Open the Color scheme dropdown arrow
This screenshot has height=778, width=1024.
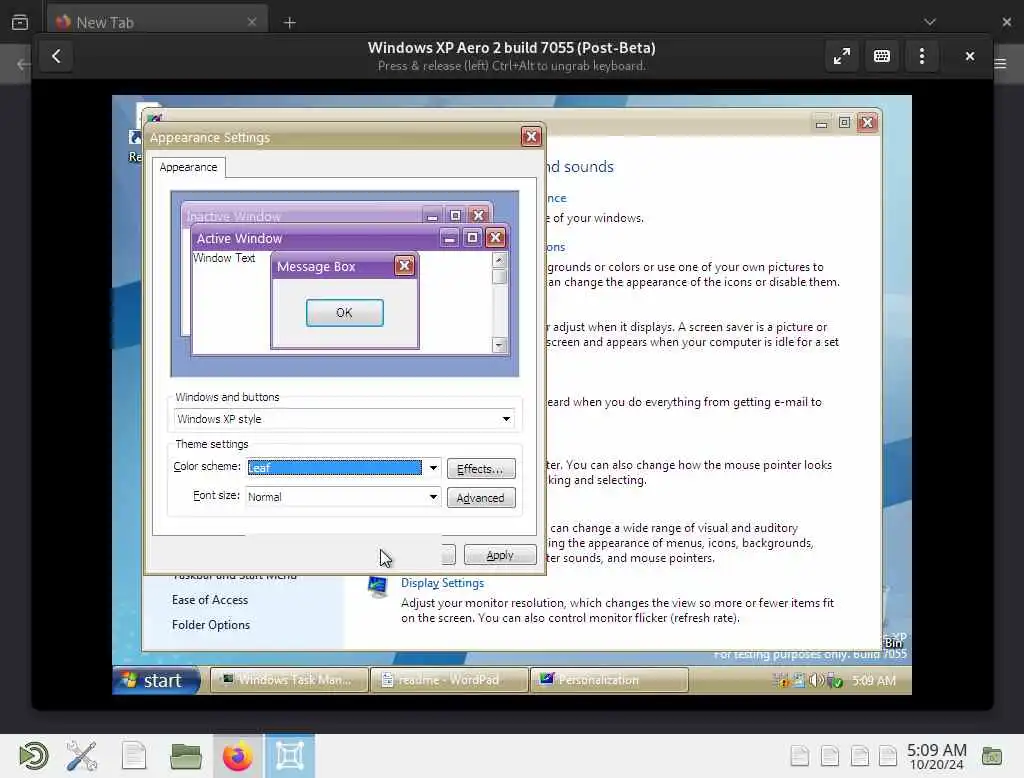[433, 468]
